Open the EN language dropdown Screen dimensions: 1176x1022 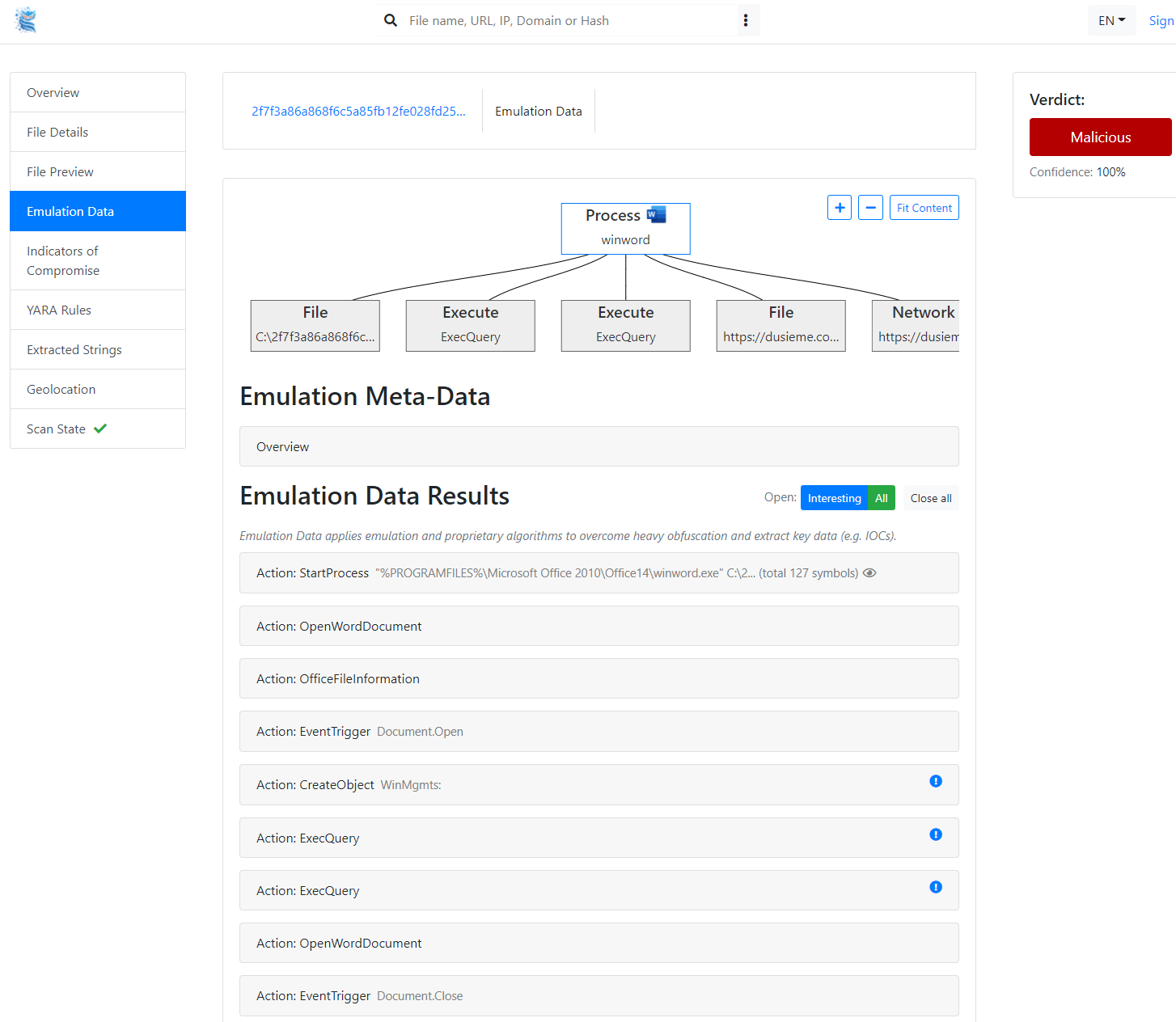[x=1111, y=19]
